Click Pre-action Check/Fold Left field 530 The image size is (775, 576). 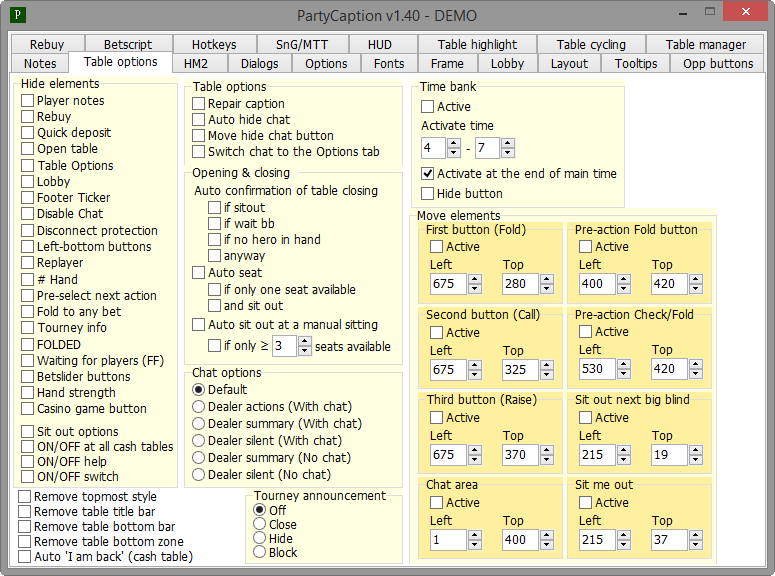[598, 369]
